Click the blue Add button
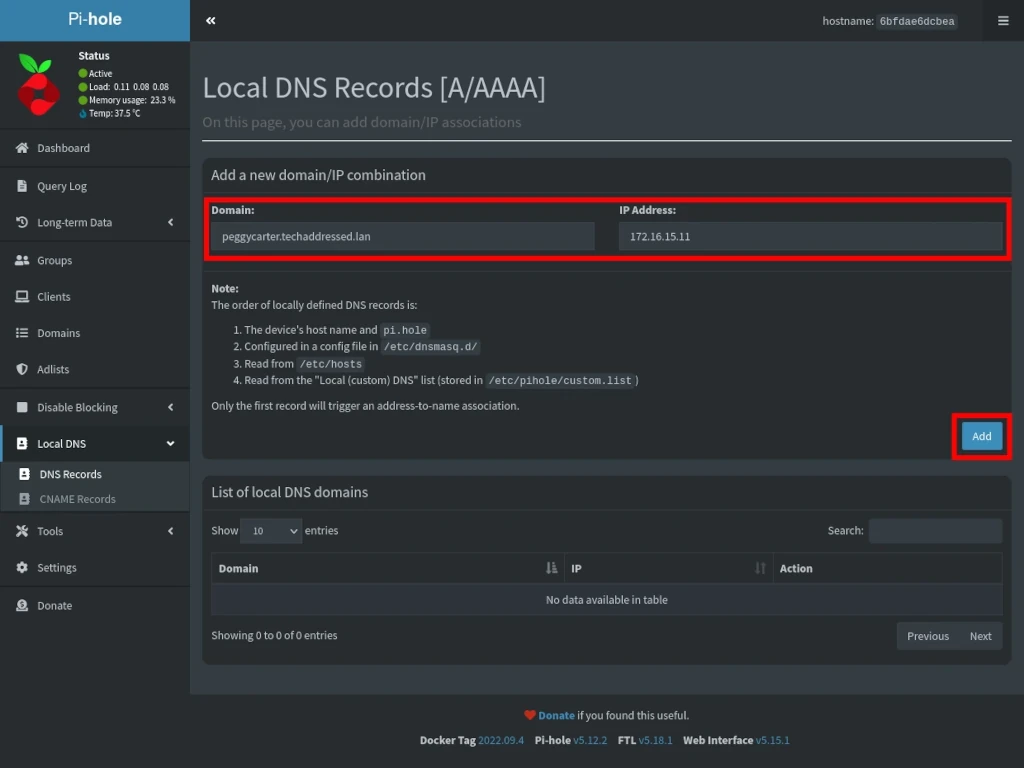 pyautogui.click(x=982, y=436)
